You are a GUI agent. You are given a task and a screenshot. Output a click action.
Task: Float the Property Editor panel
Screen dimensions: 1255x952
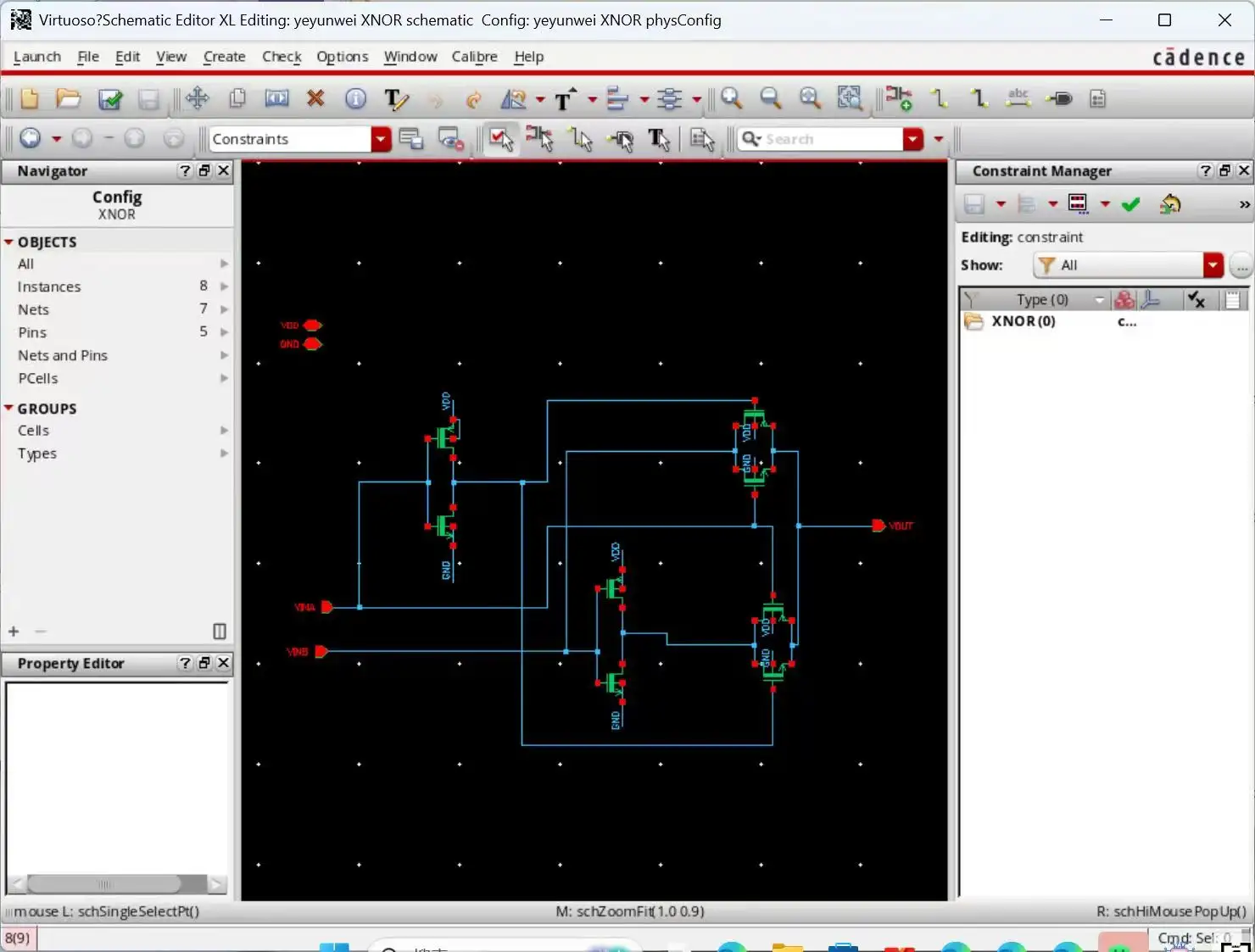(x=204, y=663)
